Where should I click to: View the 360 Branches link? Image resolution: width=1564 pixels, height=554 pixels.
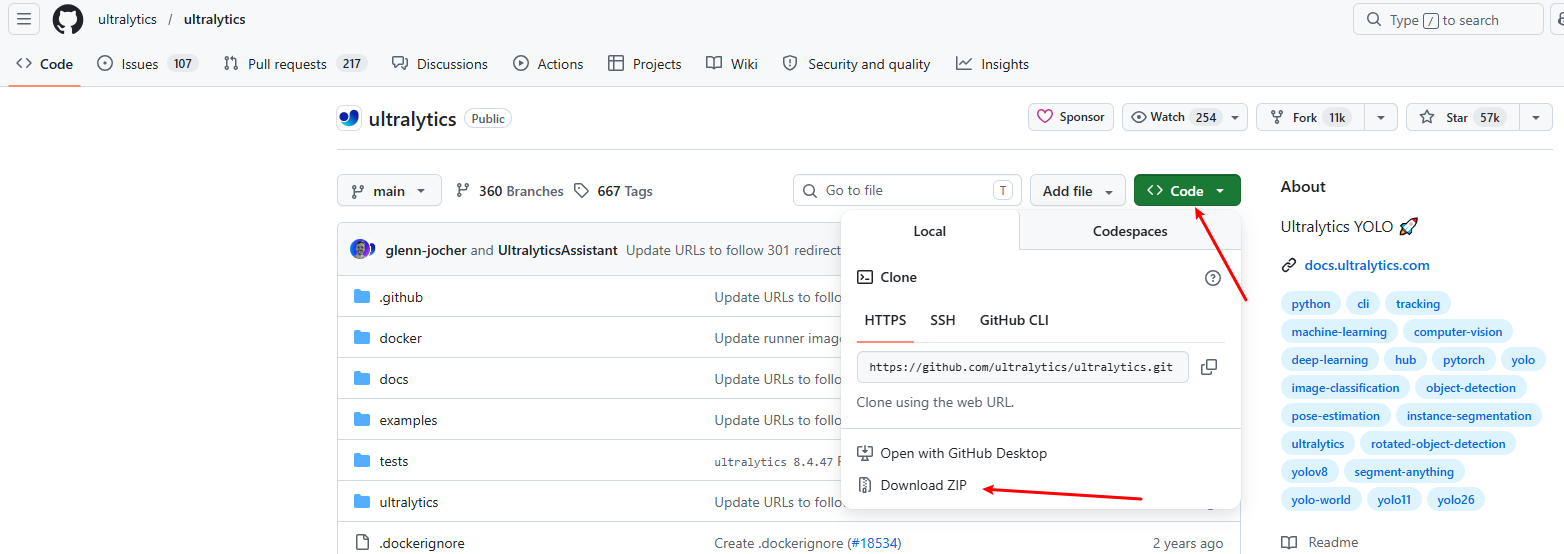coord(510,191)
